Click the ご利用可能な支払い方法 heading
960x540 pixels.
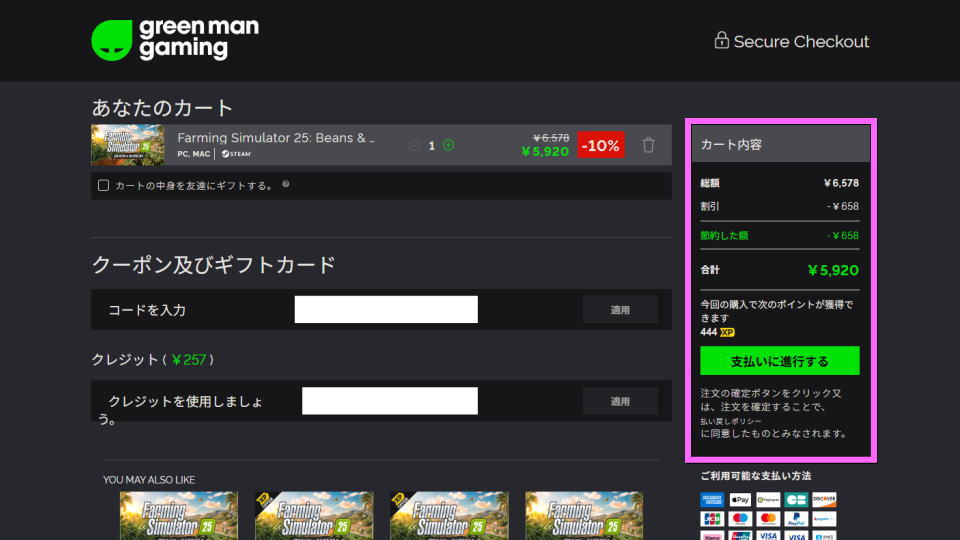pos(756,476)
